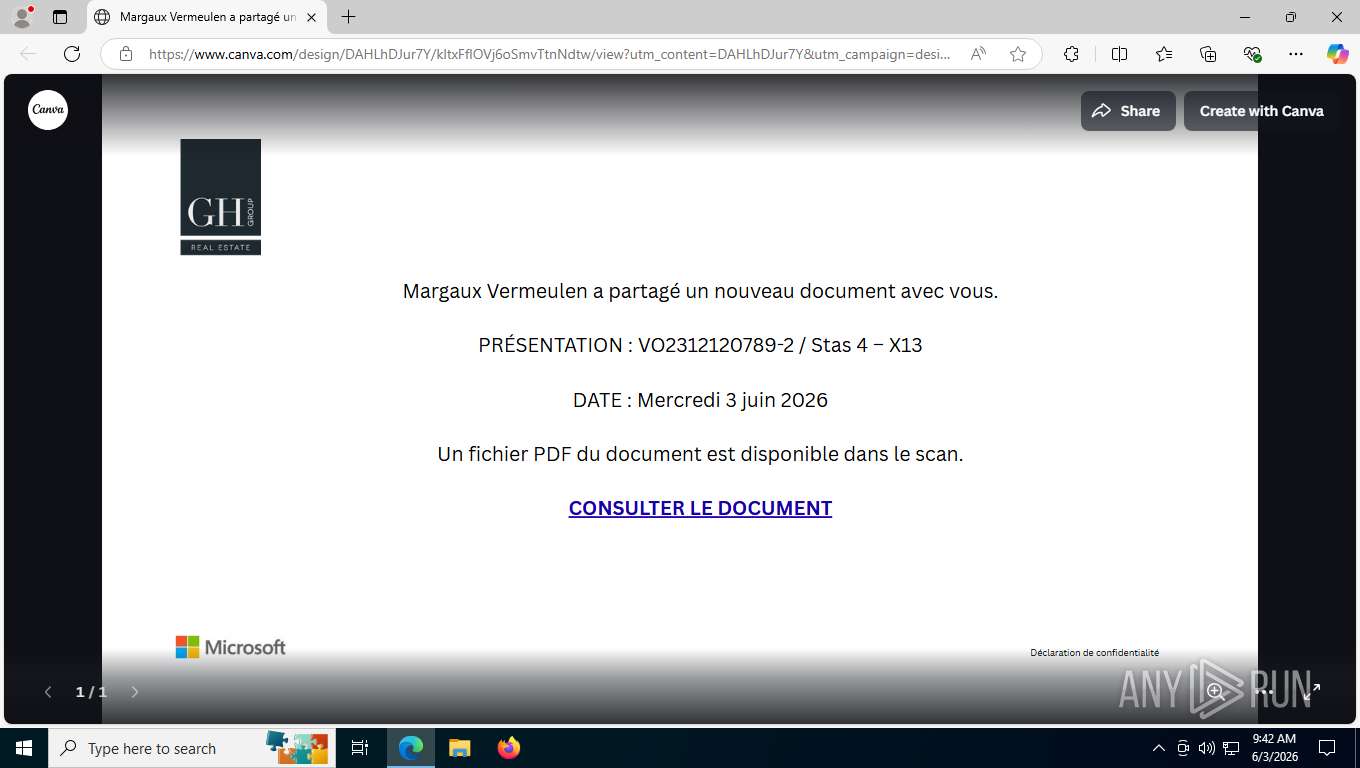1360x768 pixels.
Task: Go to next page arrow in Canva viewer
Action: (x=135, y=692)
